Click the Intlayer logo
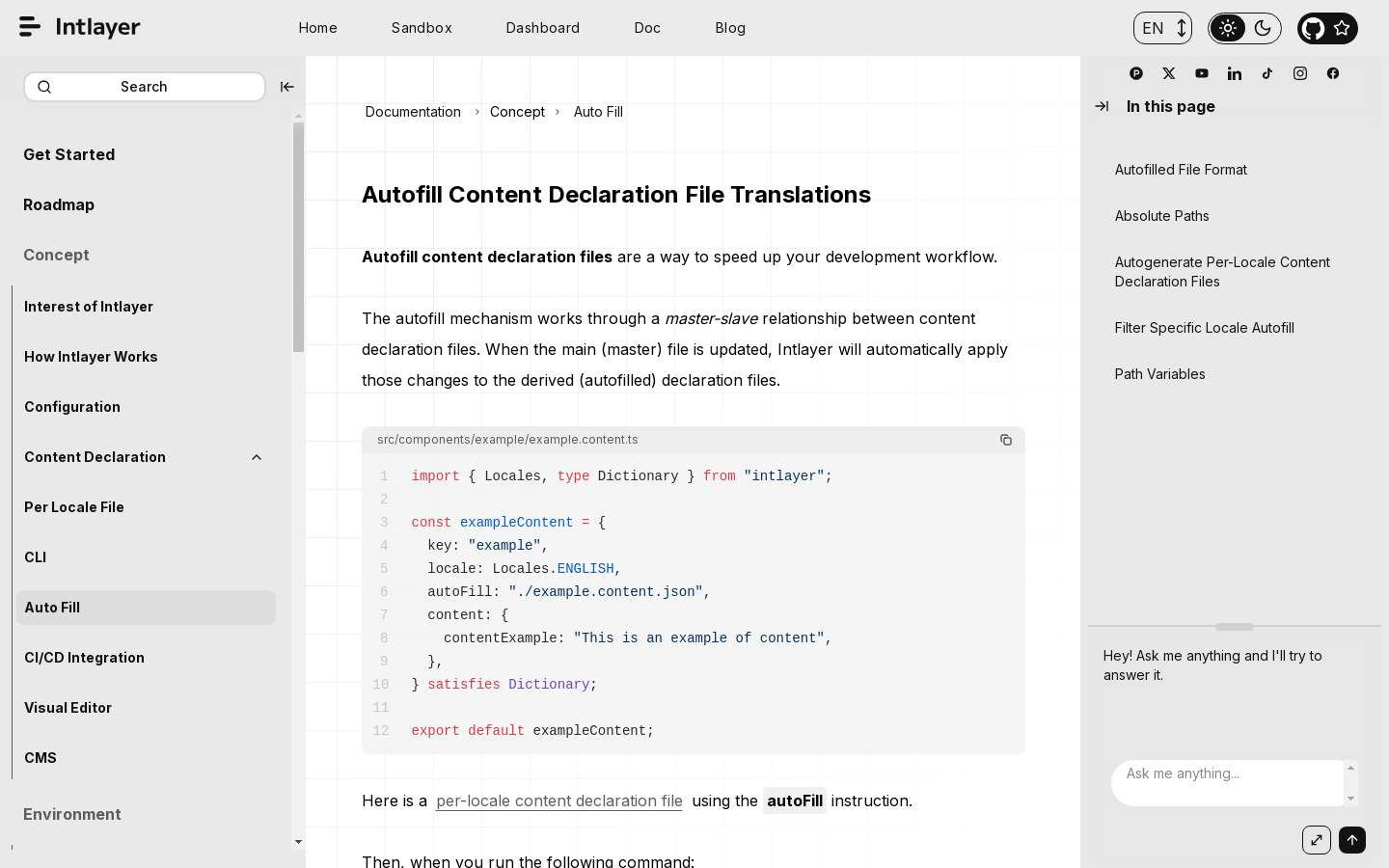The image size is (1389, 868). 80,27
